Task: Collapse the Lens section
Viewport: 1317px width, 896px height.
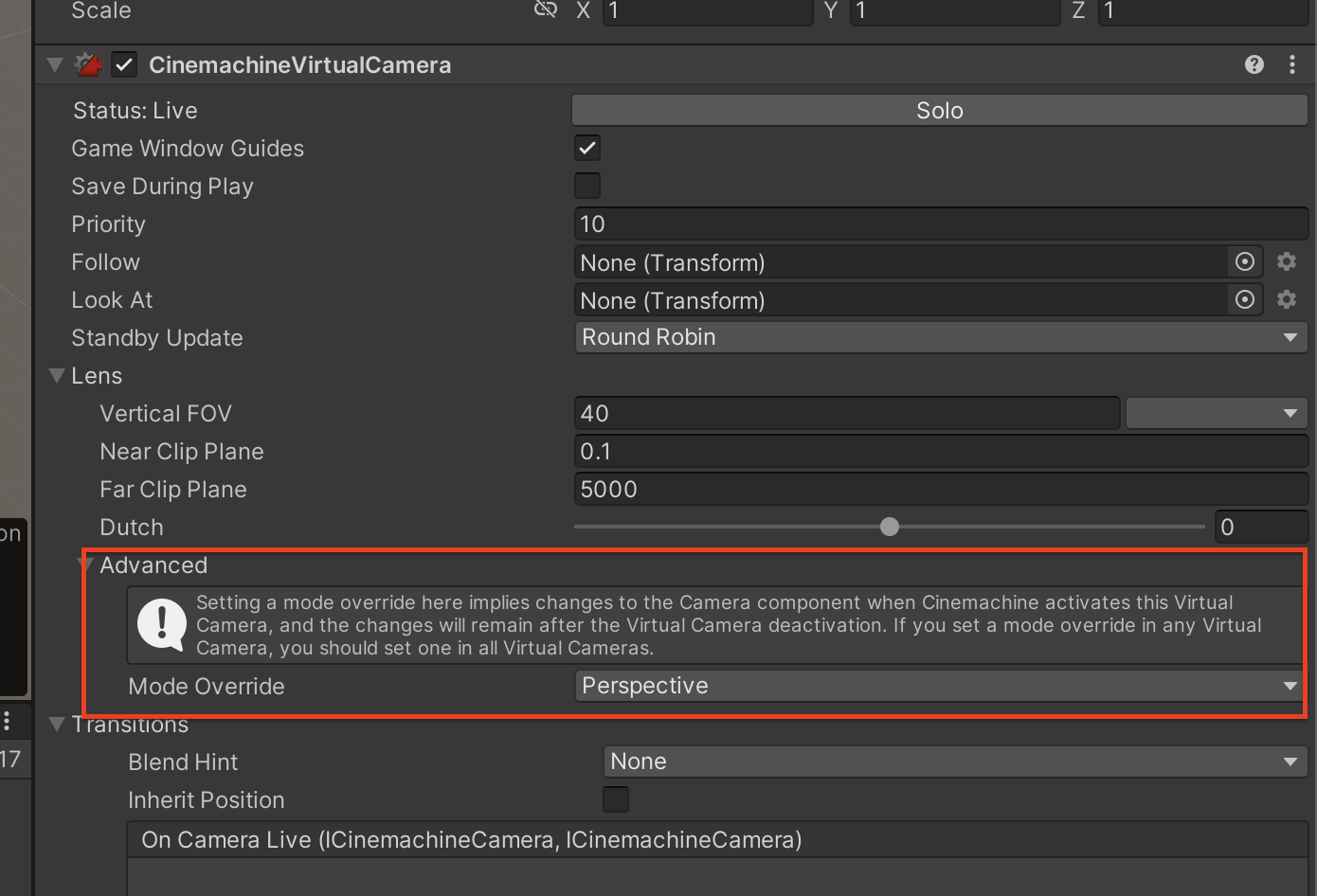Action: tap(57, 376)
